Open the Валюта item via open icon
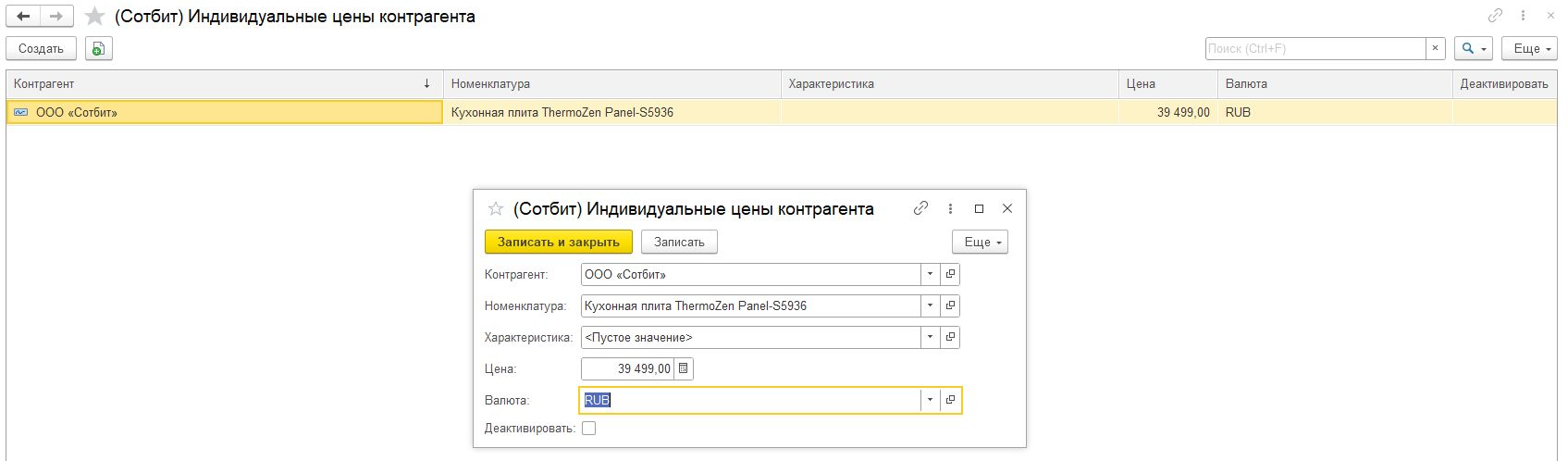 pyautogui.click(x=950, y=400)
